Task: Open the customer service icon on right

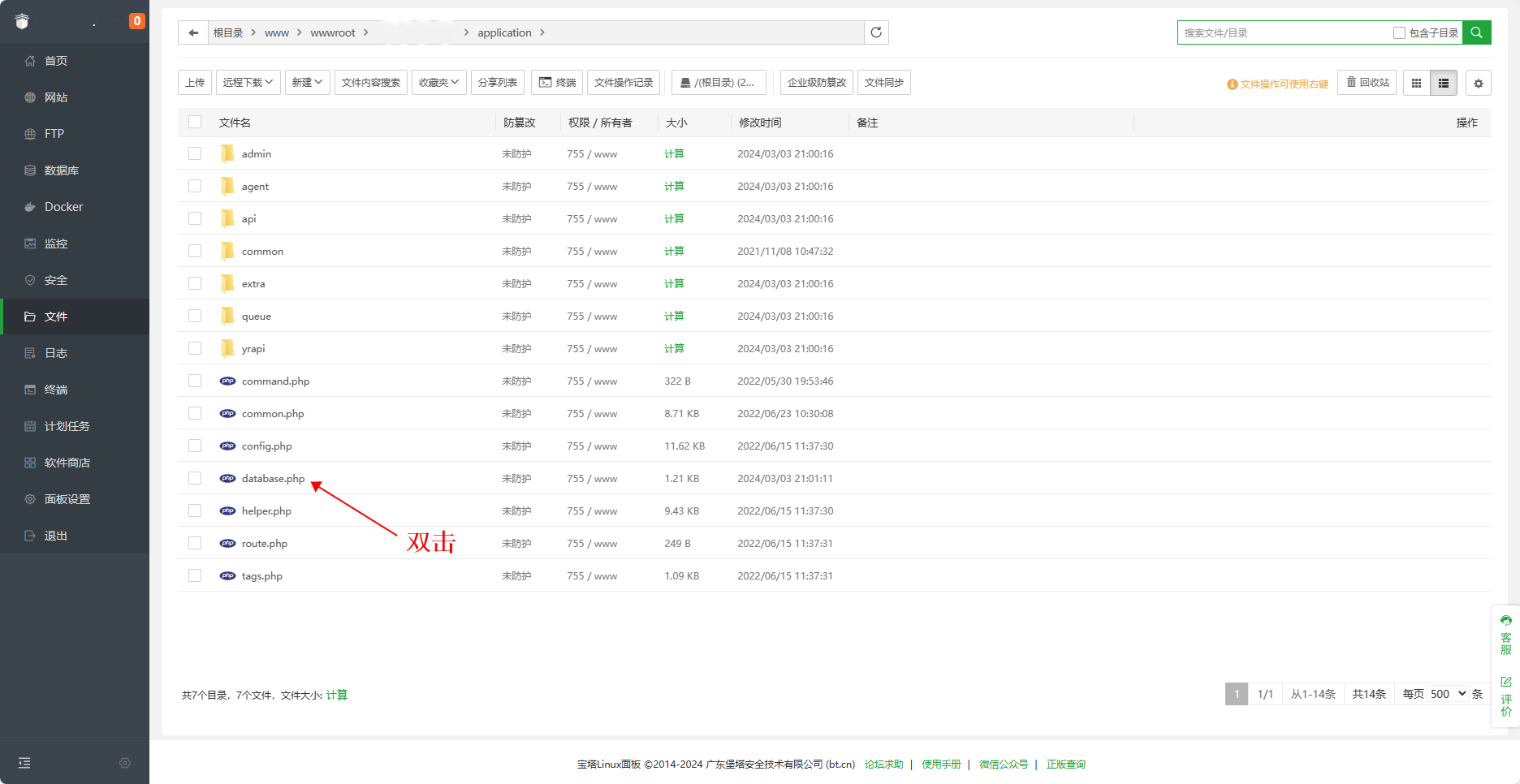Action: click(x=1505, y=635)
